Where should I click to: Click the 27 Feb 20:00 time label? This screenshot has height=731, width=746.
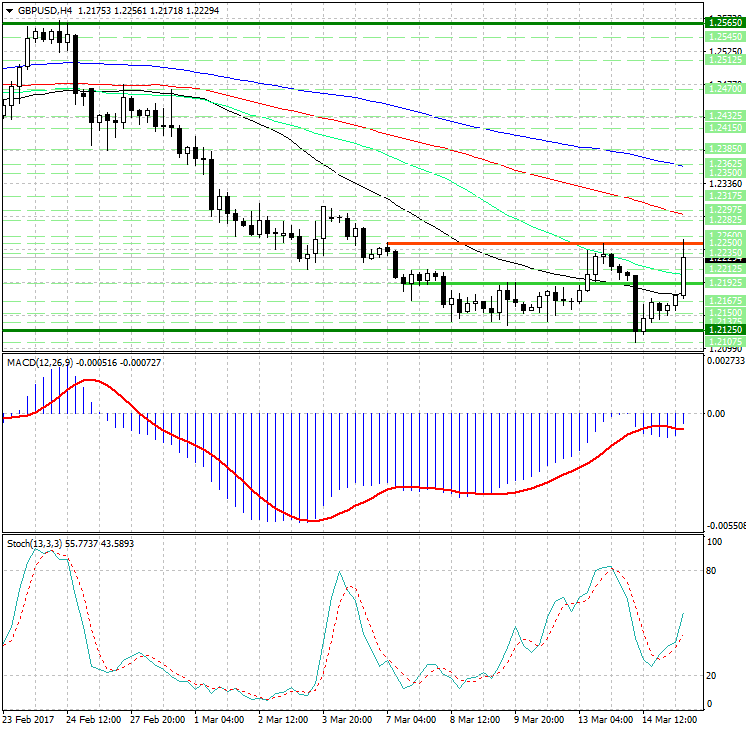click(157, 719)
